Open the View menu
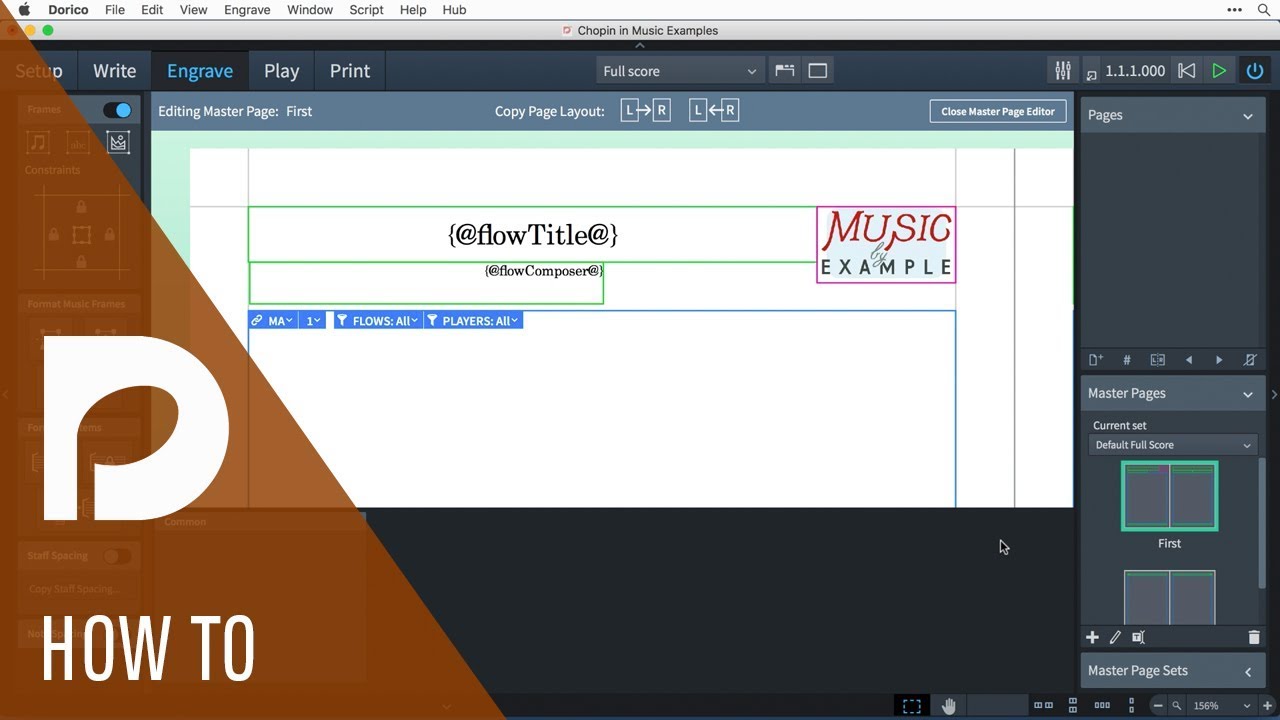This screenshot has width=1280, height=720. pos(193,10)
